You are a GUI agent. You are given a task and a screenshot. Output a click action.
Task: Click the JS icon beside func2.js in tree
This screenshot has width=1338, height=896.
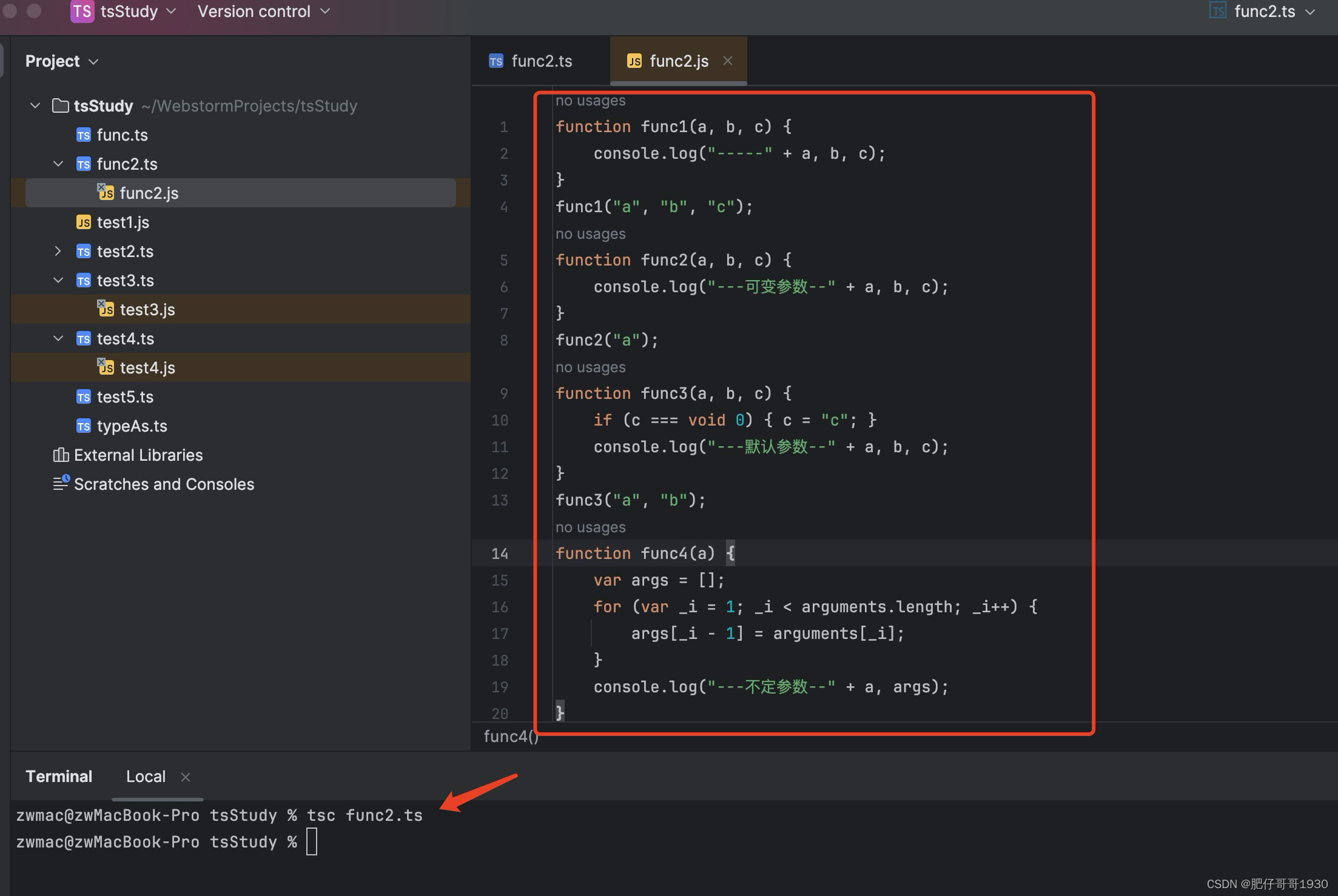[106, 192]
